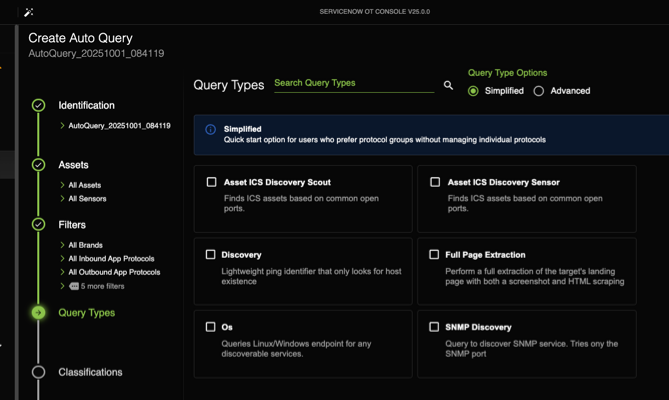669x400 pixels.
Task: Select the Advanced radio button
Action: tap(539, 91)
